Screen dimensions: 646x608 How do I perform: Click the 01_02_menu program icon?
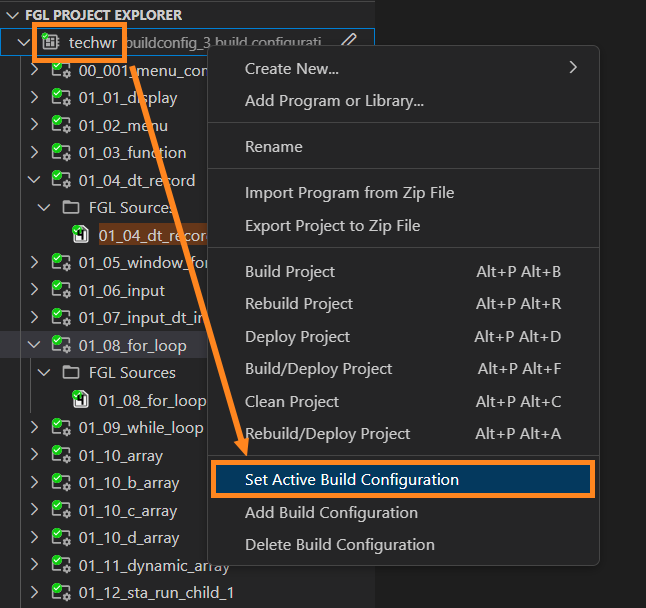click(x=61, y=126)
